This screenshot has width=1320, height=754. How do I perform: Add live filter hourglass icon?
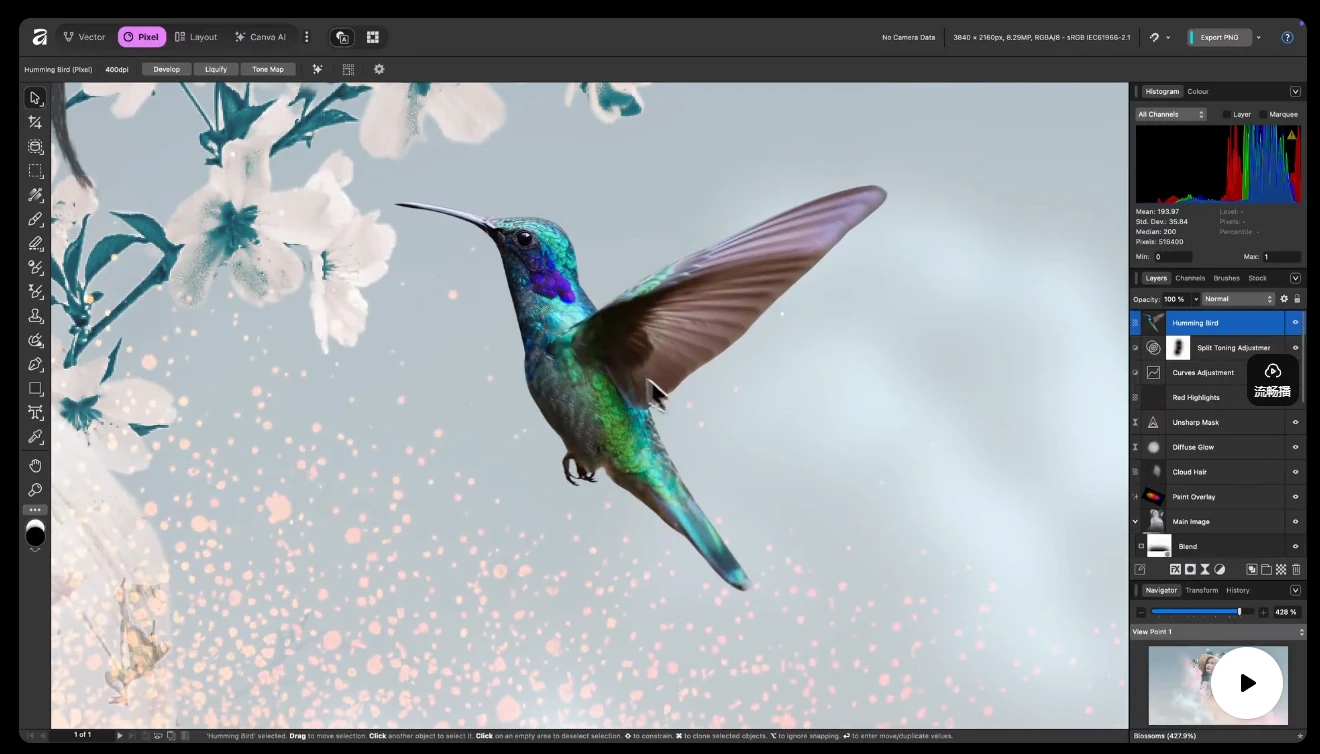coord(1205,569)
